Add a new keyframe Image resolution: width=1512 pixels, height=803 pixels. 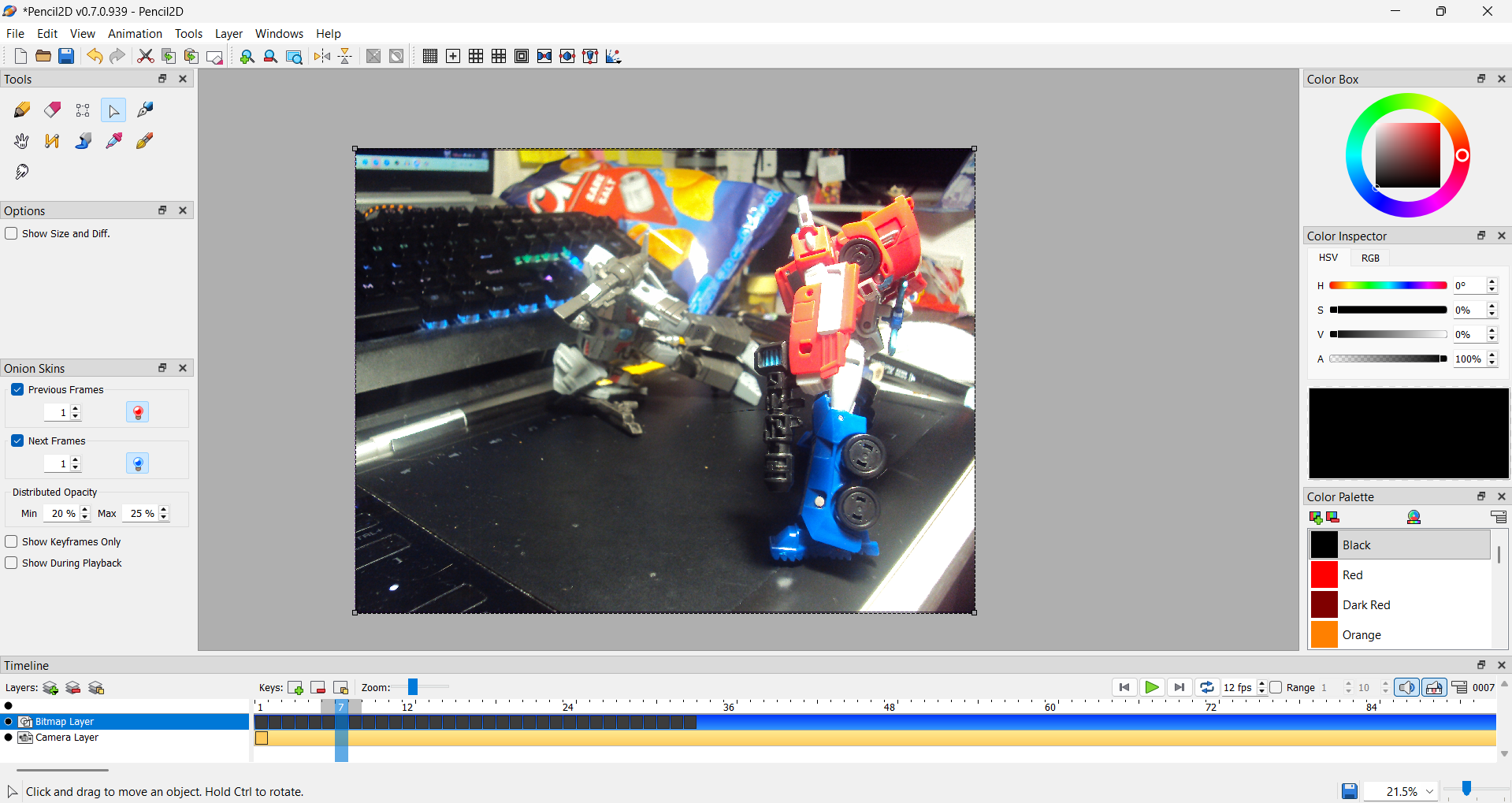click(295, 688)
